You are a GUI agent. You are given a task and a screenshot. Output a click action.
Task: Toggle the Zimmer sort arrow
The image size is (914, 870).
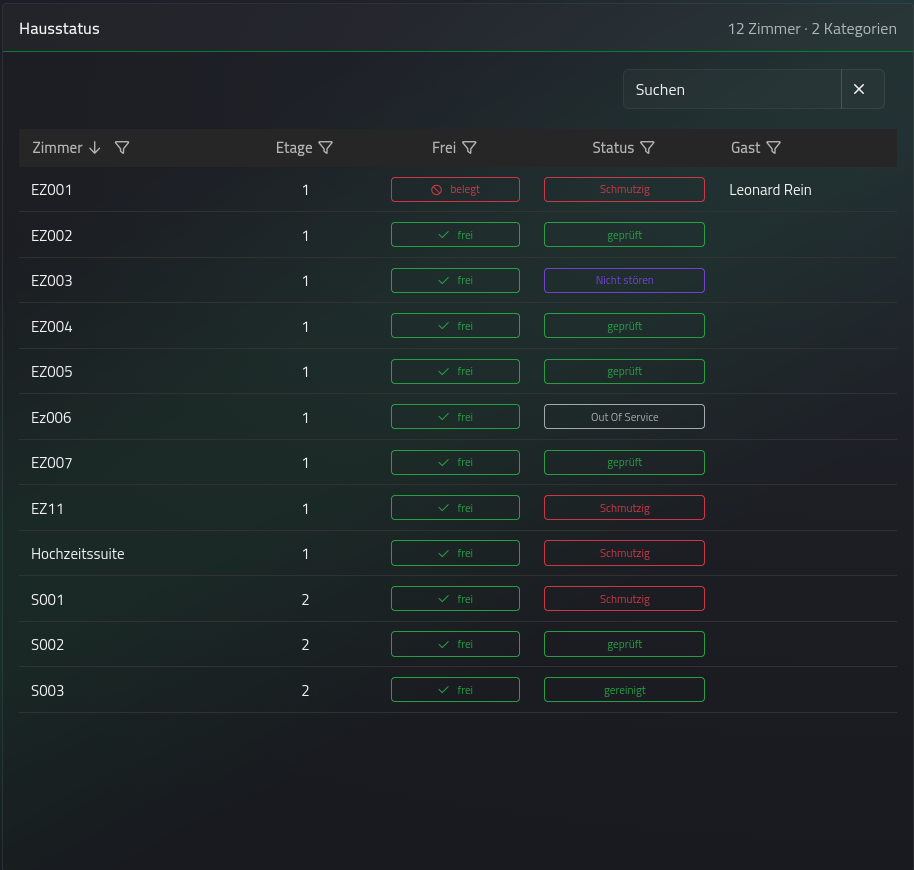pyautogui.click(x=94, y=148)
